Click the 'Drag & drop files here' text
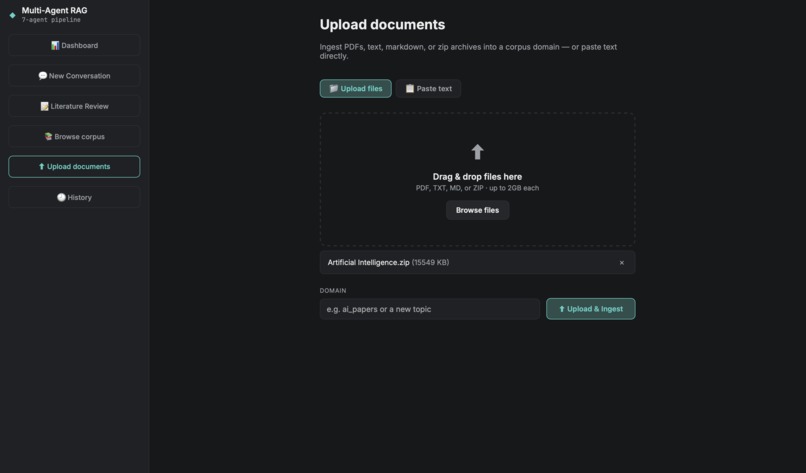Viewport: 806px width, 473px height. tap(477, 177)
